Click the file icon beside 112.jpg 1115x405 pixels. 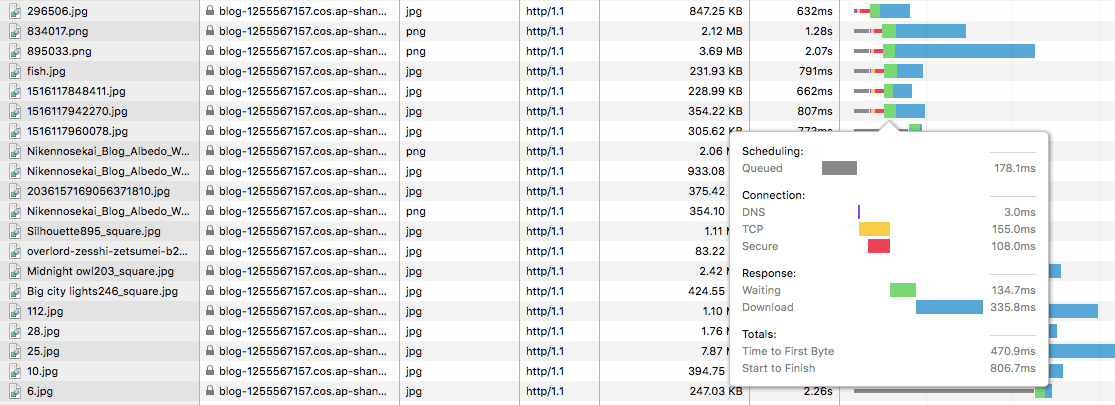(x=16, y=310)
